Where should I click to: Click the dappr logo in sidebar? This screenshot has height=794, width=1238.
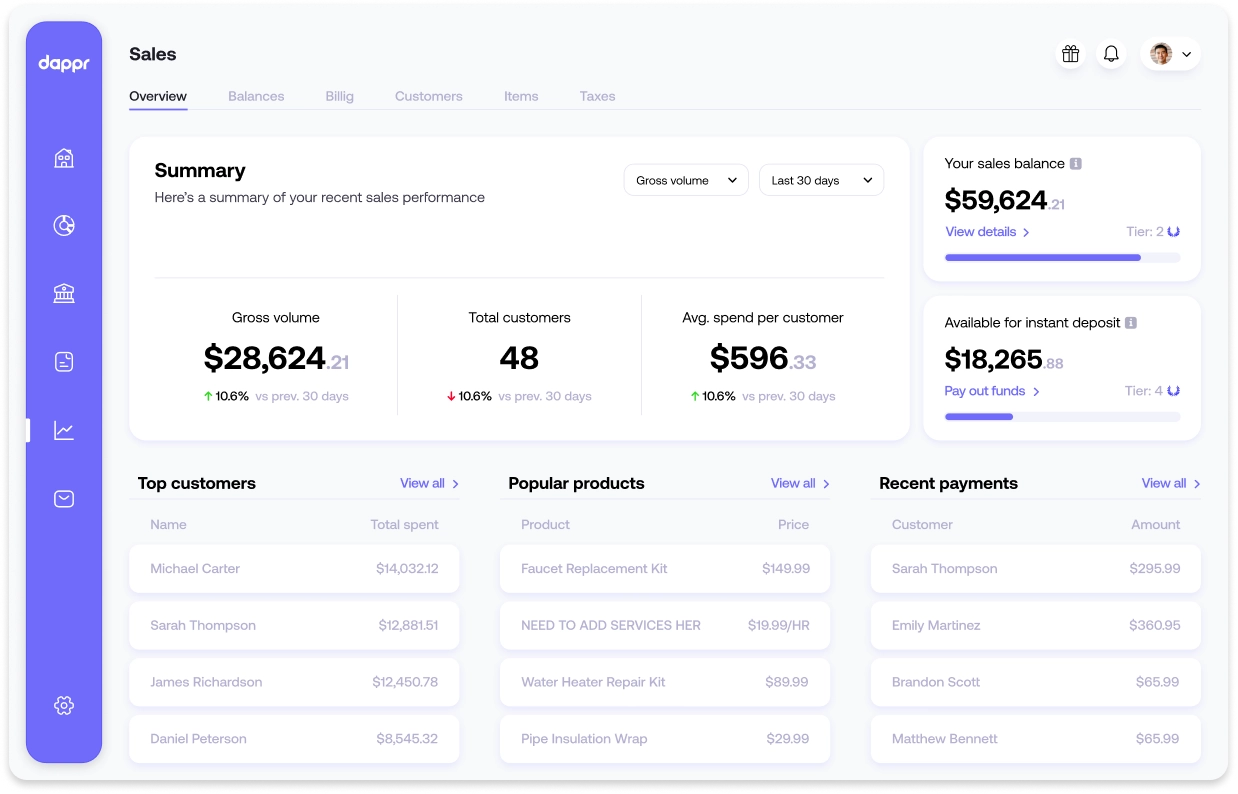[x=64, y=63]
